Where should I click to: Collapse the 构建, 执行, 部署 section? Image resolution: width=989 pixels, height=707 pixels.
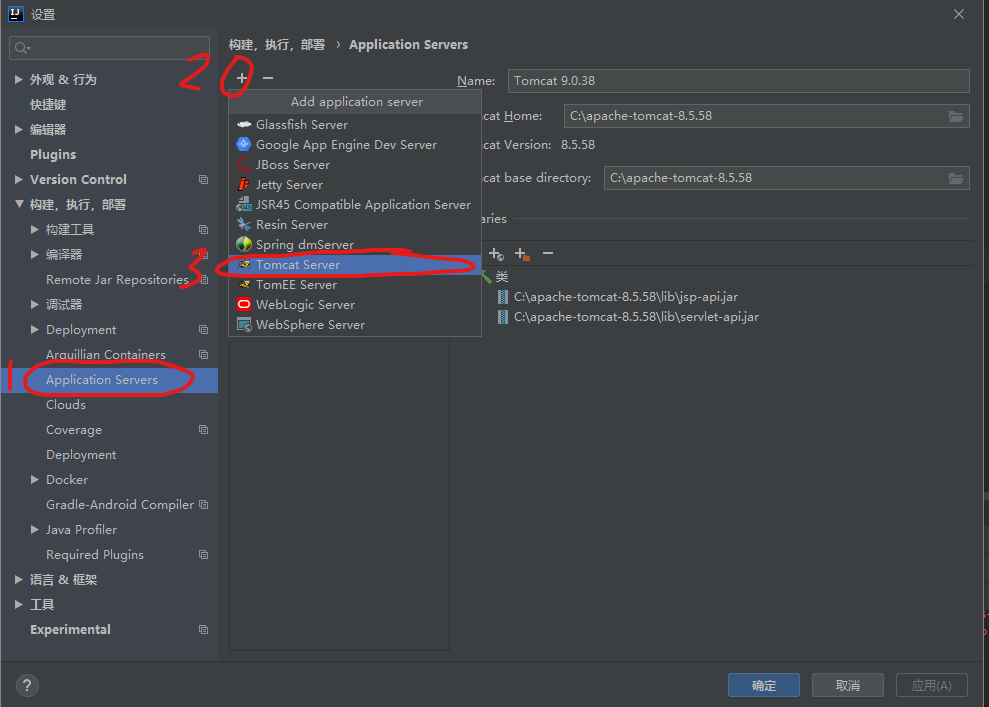coord(19,204)
